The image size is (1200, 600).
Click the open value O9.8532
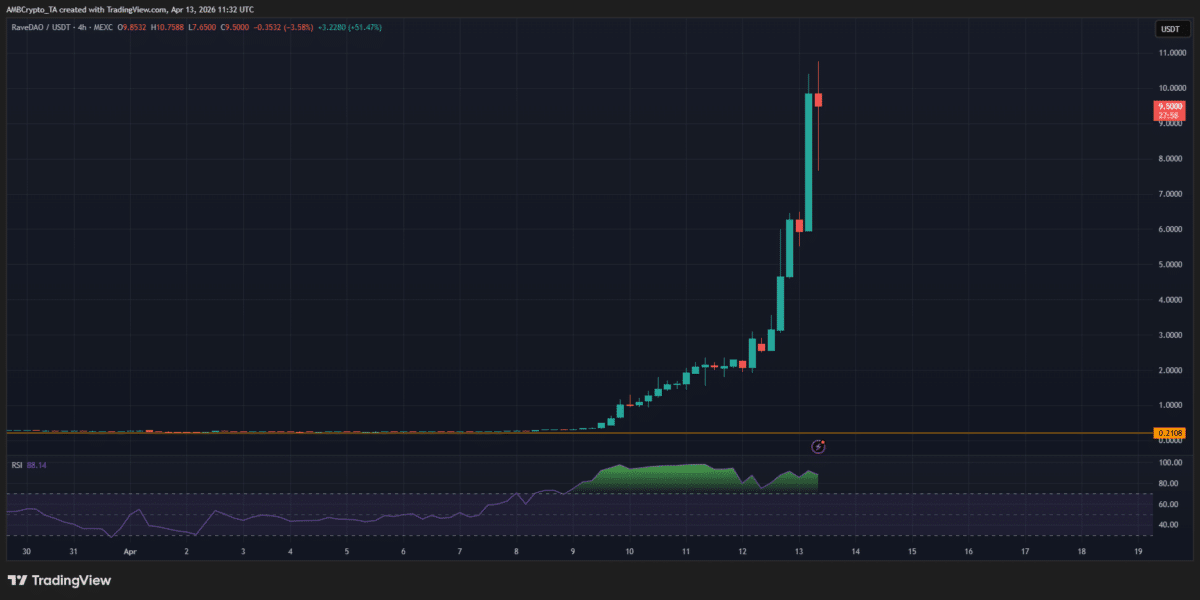133,27
